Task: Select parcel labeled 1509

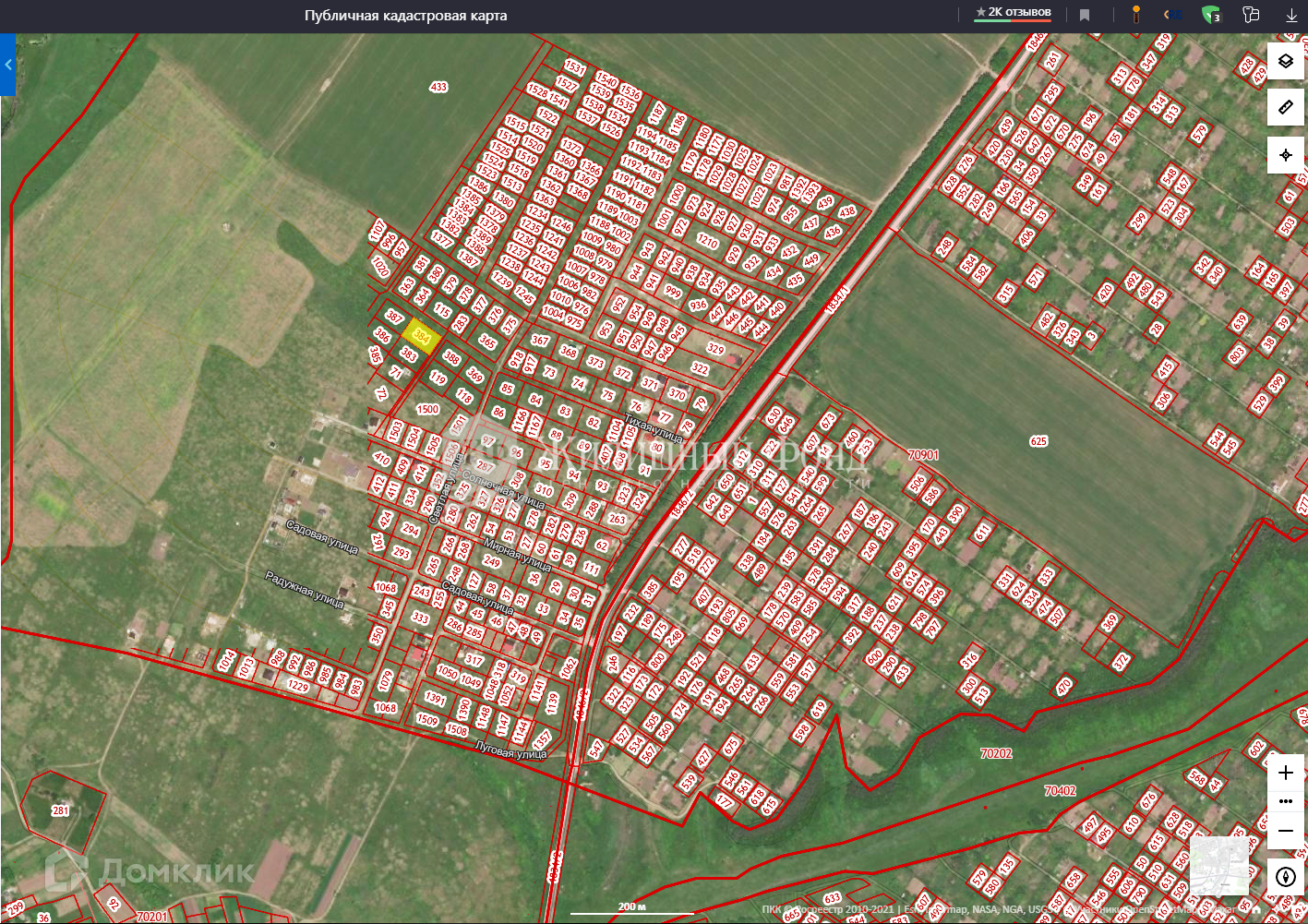Action: click(426, 719)
